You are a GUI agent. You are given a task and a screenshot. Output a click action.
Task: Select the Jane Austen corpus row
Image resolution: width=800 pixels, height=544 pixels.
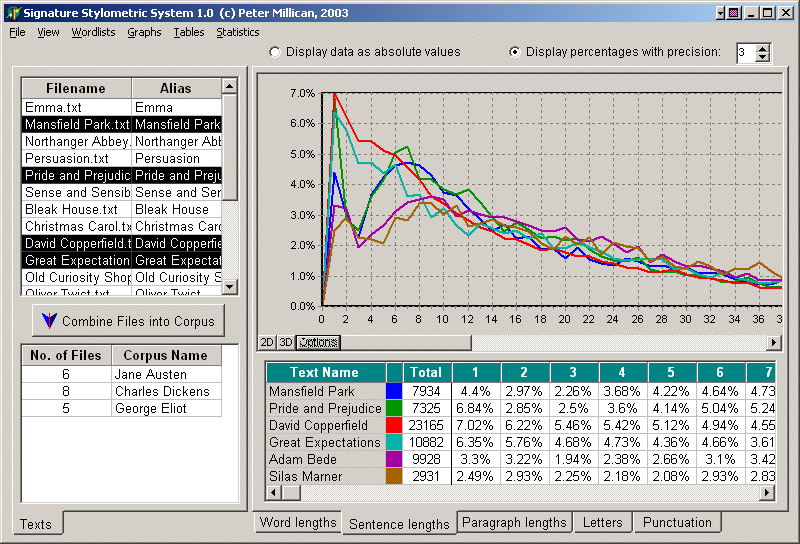coord(122,374)
